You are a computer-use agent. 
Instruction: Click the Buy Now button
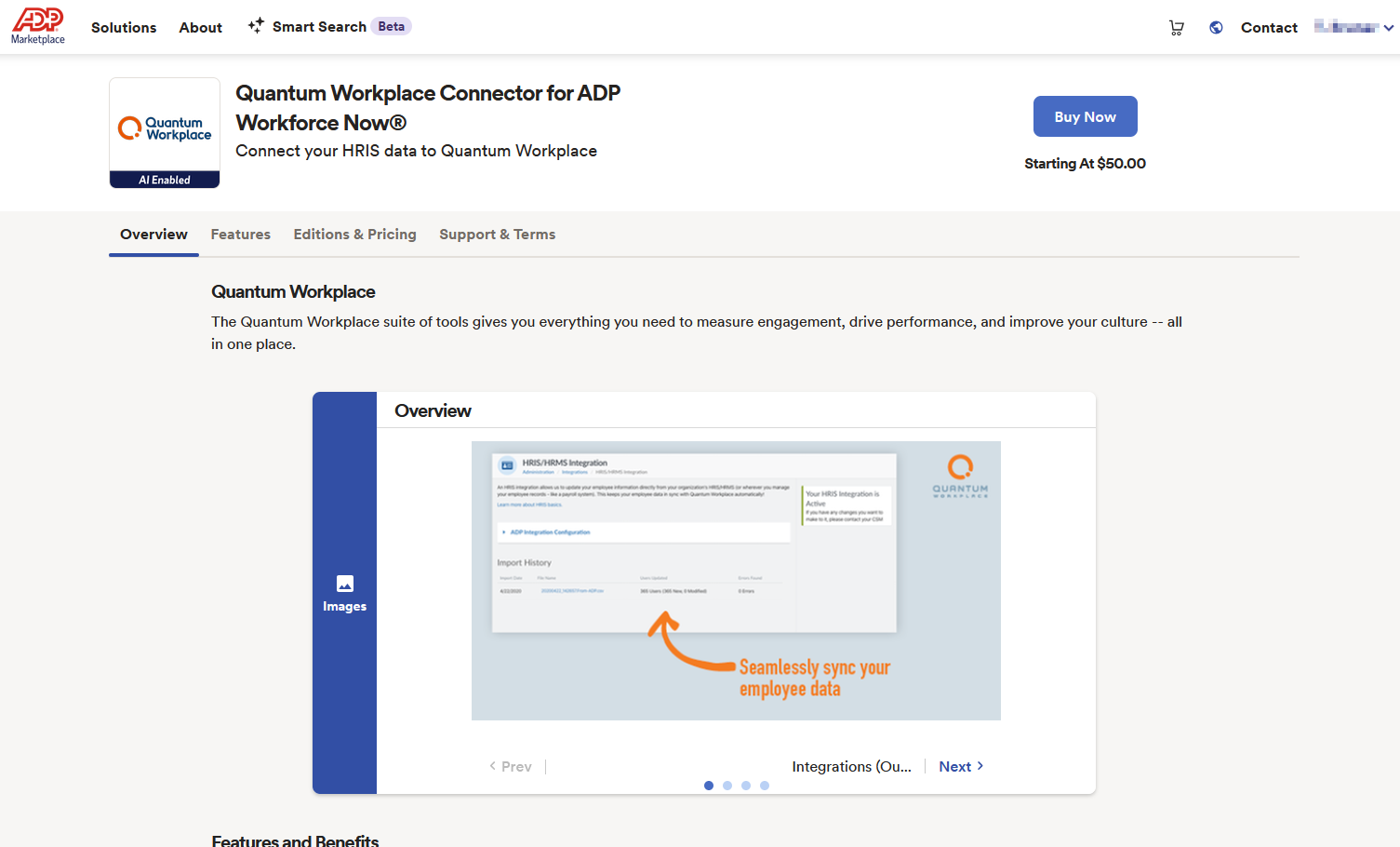click(x=1086, y=116)
